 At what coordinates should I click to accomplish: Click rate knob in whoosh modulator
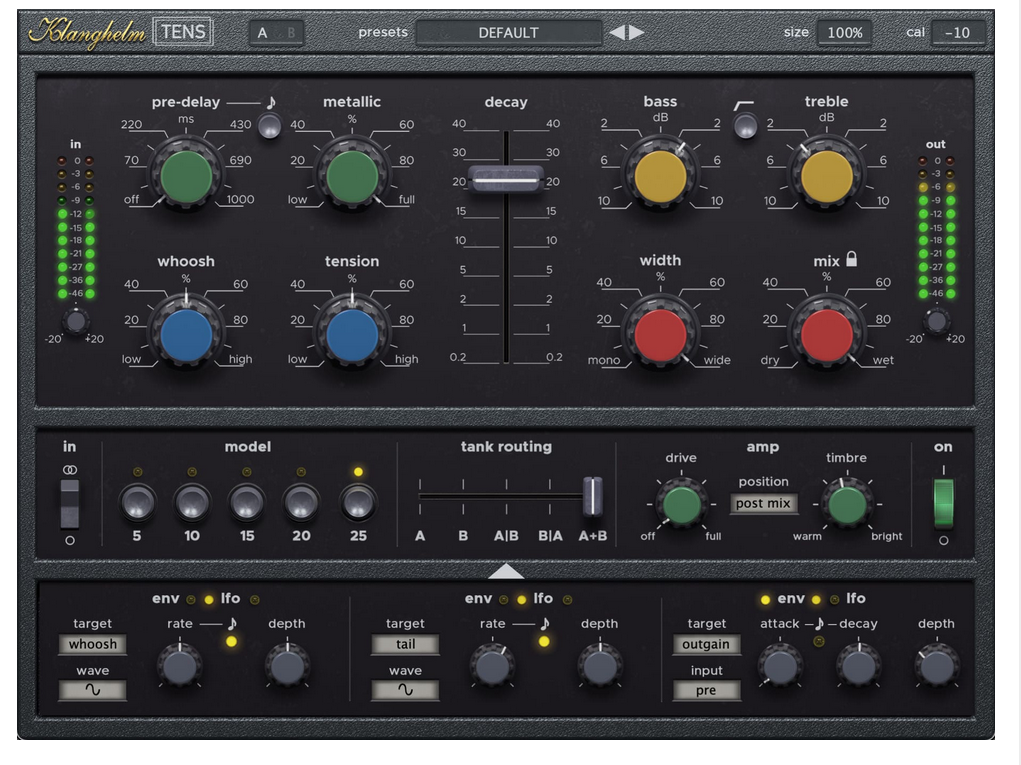coord(180,665)
